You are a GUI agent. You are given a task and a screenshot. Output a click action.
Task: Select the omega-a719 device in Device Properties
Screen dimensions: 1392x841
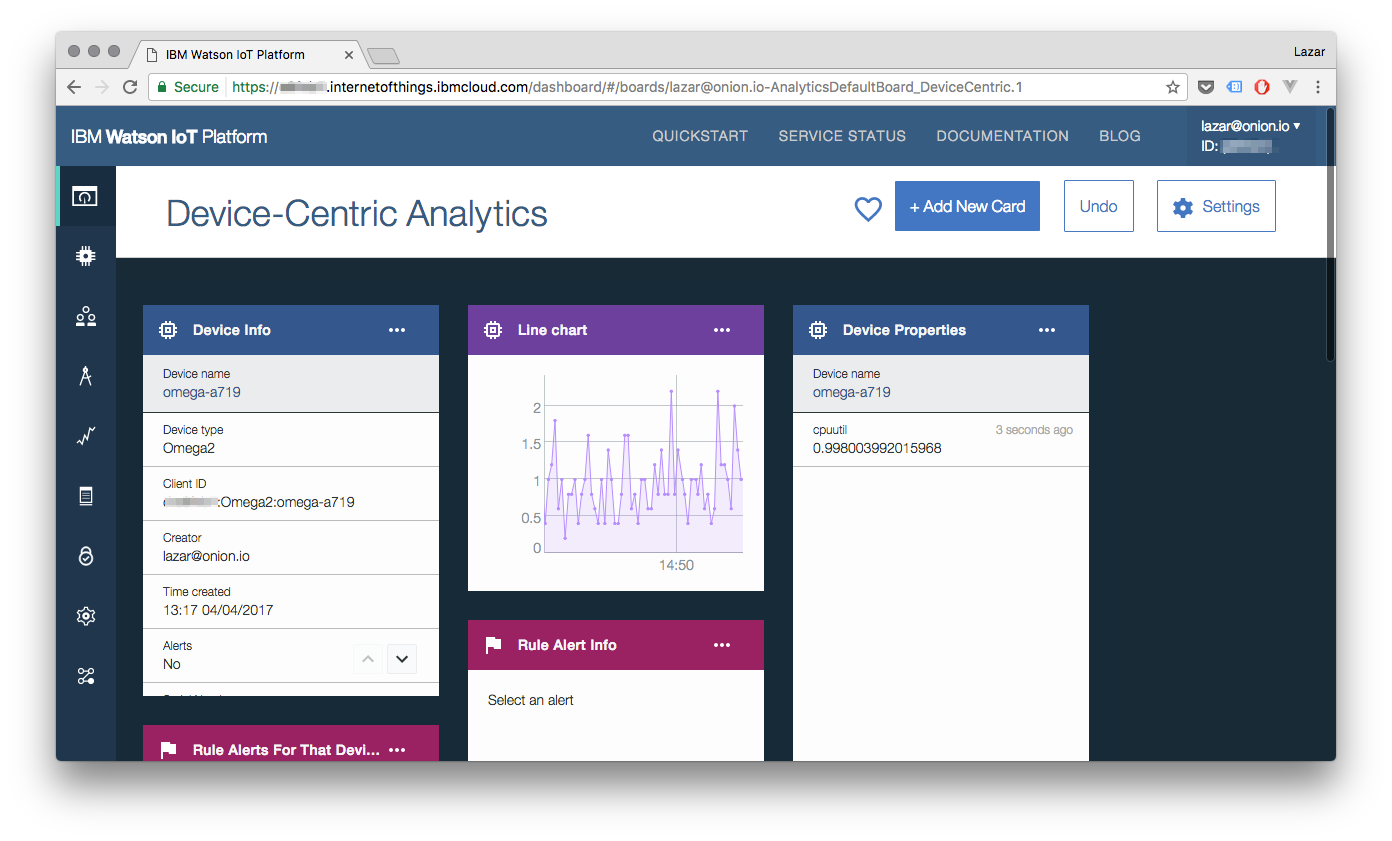click(940, 383)
